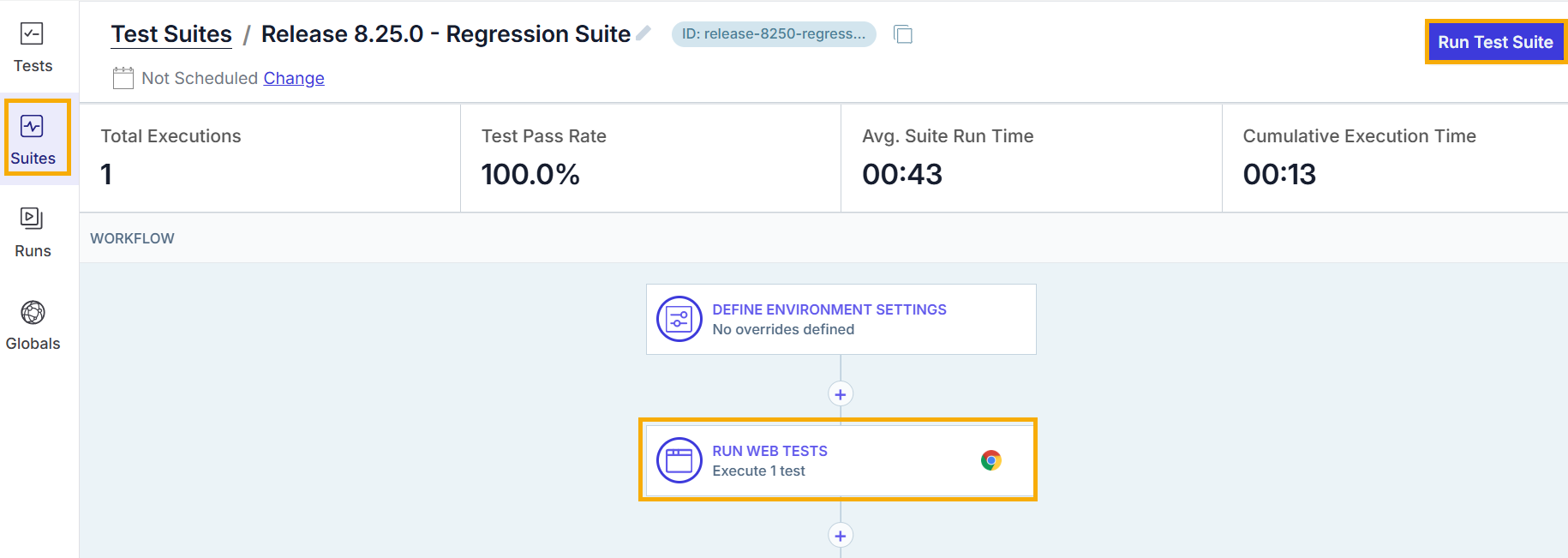Screen dimensions: 1568x558
Task: Click the calendar schedule icon
Action: [x=123, y=78]
